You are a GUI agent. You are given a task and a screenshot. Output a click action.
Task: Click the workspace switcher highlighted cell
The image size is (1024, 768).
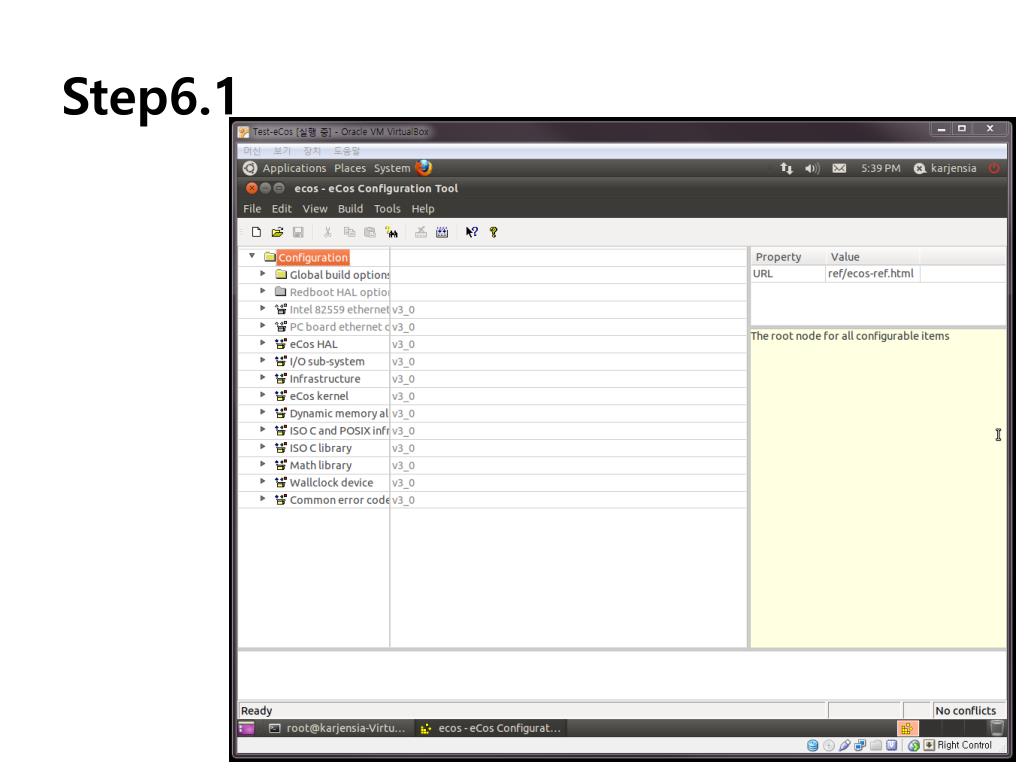click(908, 728)
